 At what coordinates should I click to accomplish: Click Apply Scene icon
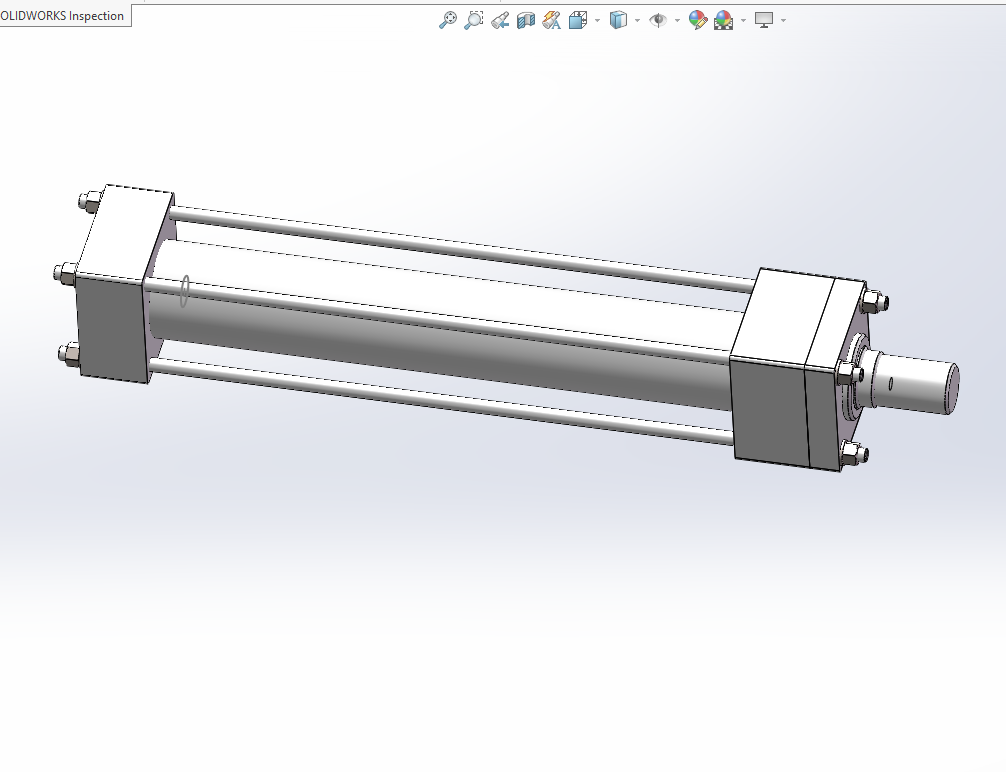coord(724,20)
